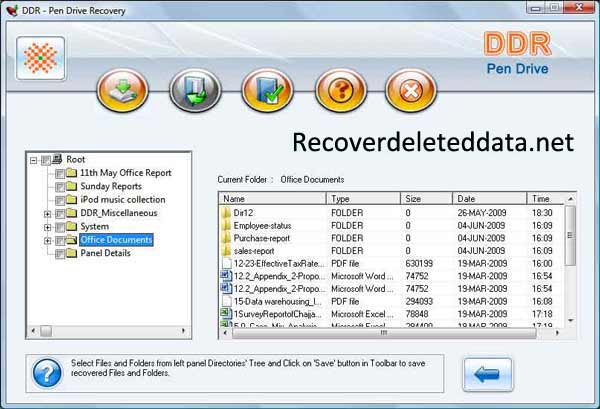Click the Root computer icon in tree
This screenshot has height=409, width=600.
tap(57, 159)
